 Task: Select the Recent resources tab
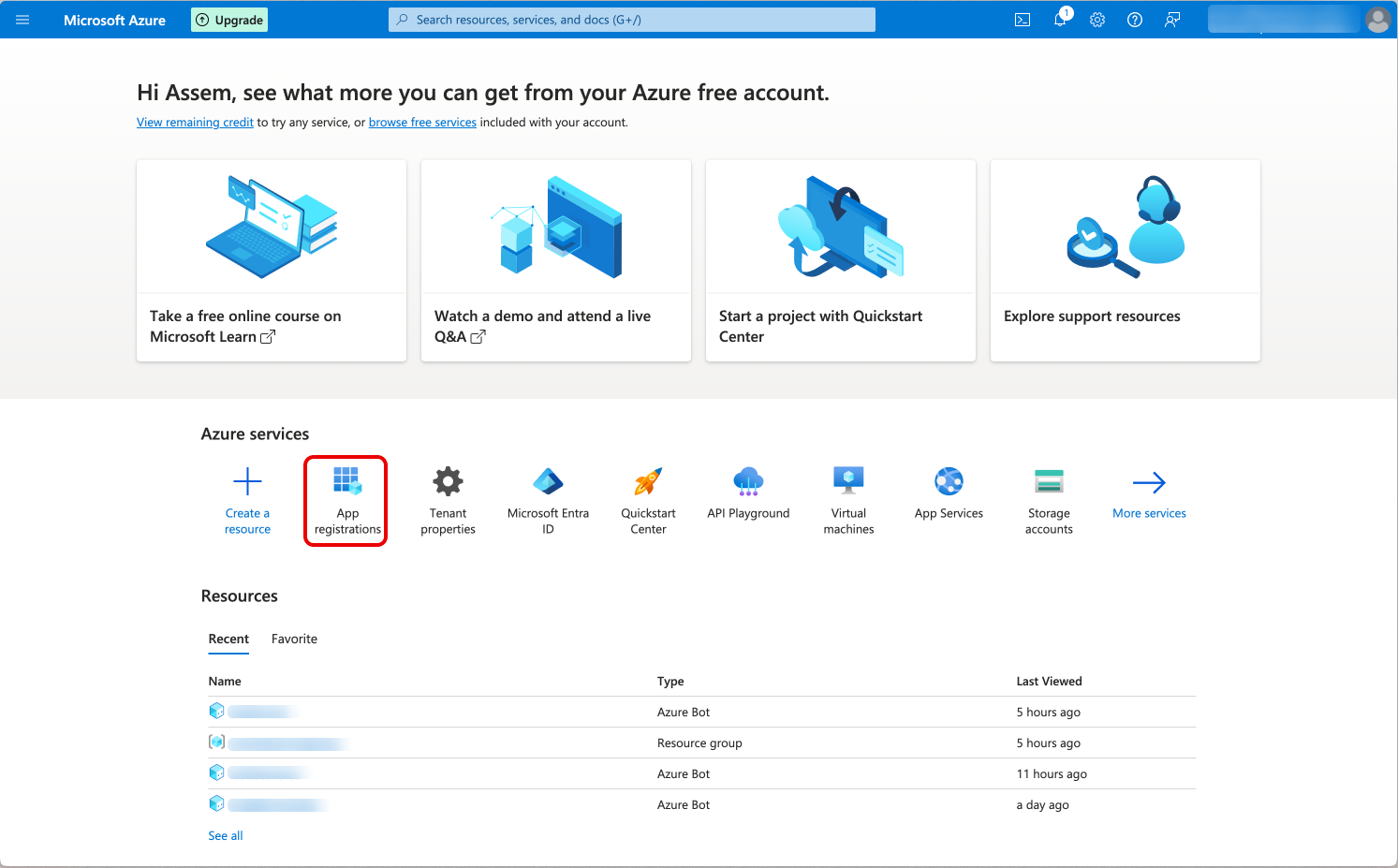(228, 640)
